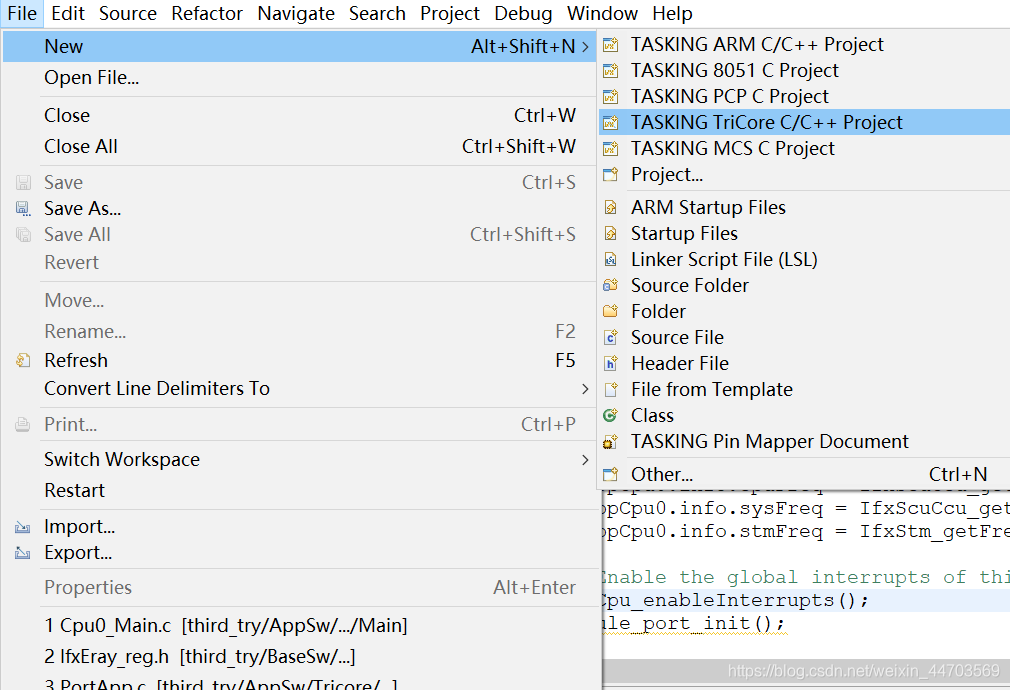Click the pCpu0.info.stmFreq code line
This screenshot has width=1010, height=690.
coord(806,532)
